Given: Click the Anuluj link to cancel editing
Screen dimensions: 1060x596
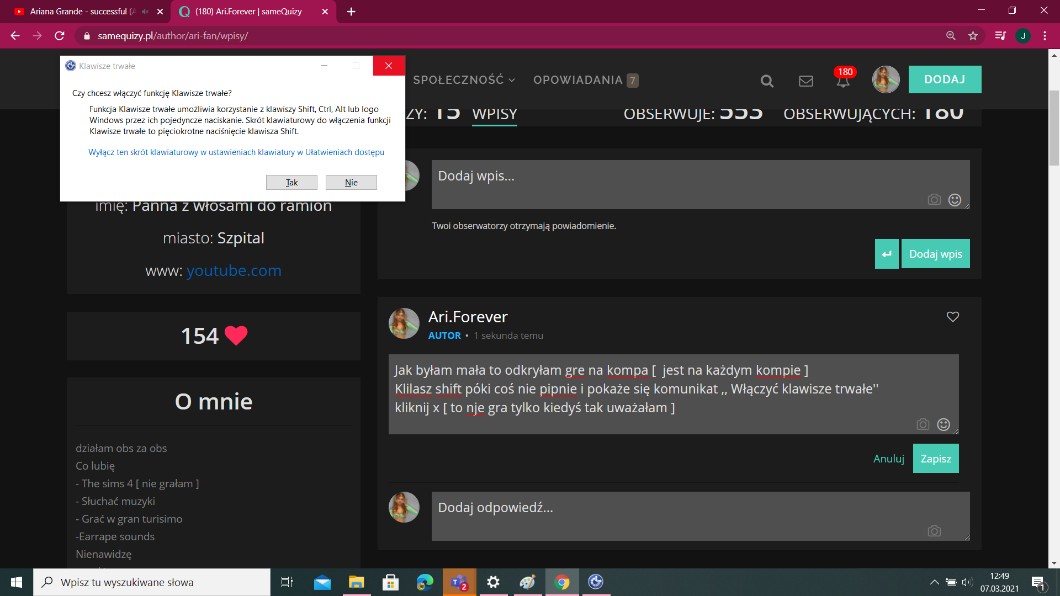Looking at the screenshot, I should click(888, 459).
